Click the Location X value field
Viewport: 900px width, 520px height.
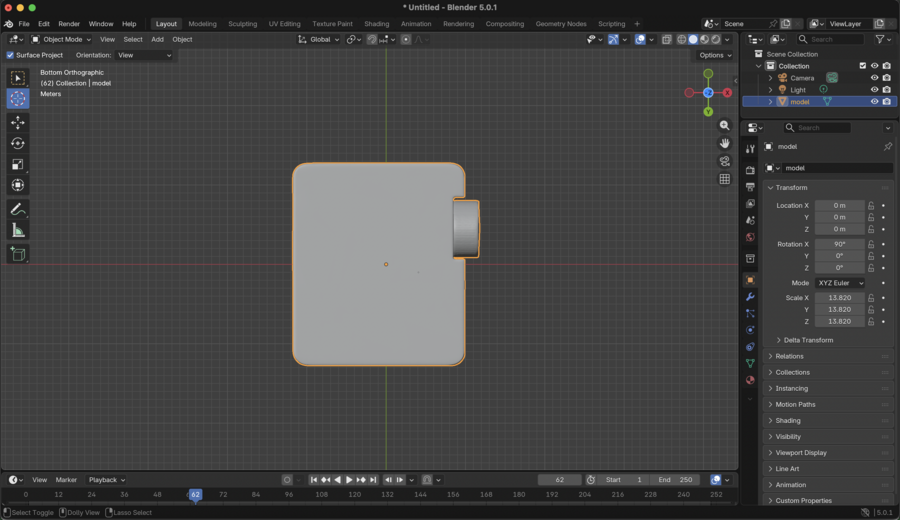(x=839, y=205)
